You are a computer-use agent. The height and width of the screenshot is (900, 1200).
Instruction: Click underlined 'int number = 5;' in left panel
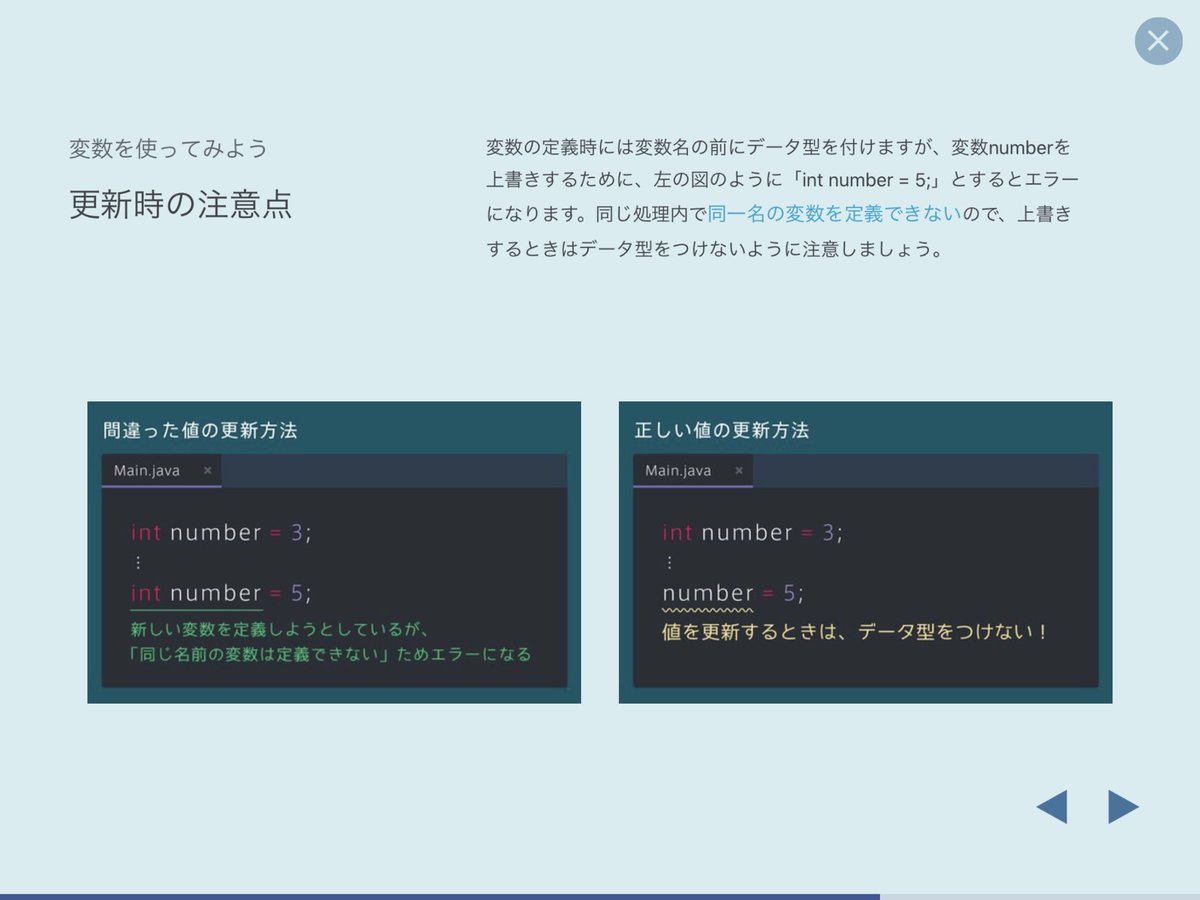point(221,593)
